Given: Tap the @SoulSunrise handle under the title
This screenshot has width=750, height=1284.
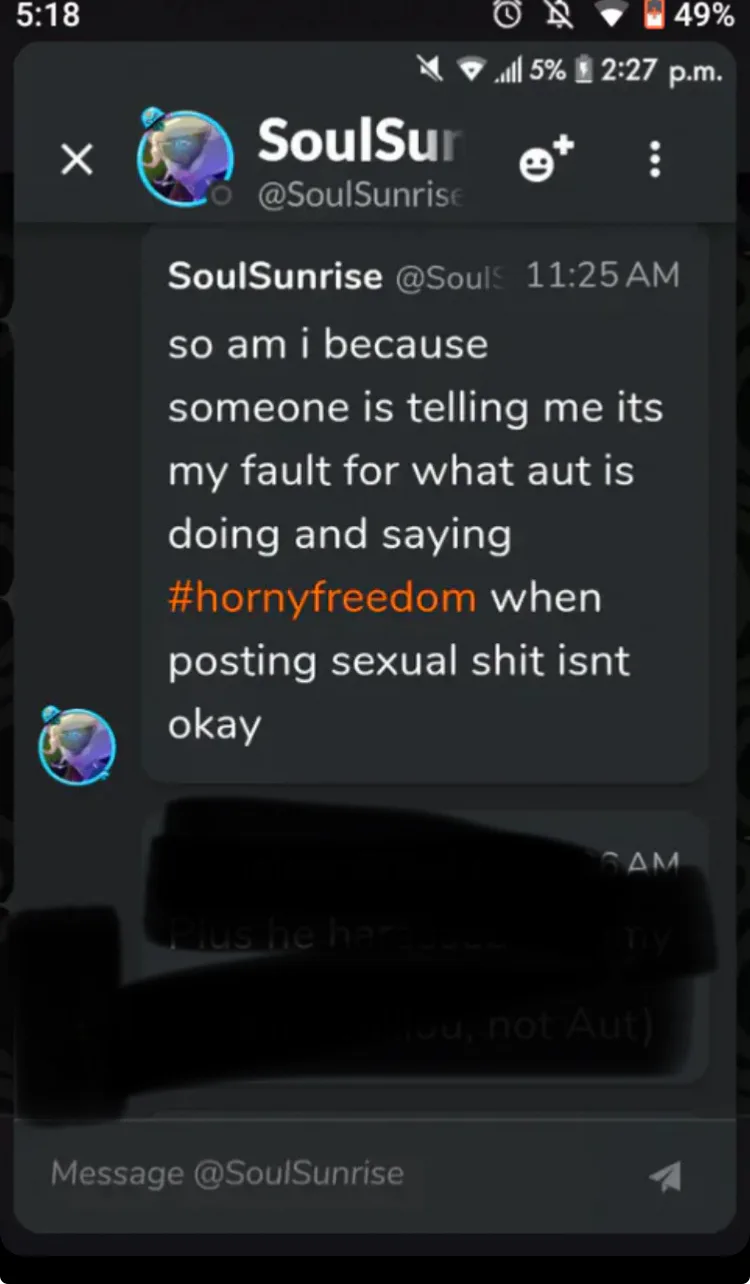Looking at the screenshot, I should point(361,194).
